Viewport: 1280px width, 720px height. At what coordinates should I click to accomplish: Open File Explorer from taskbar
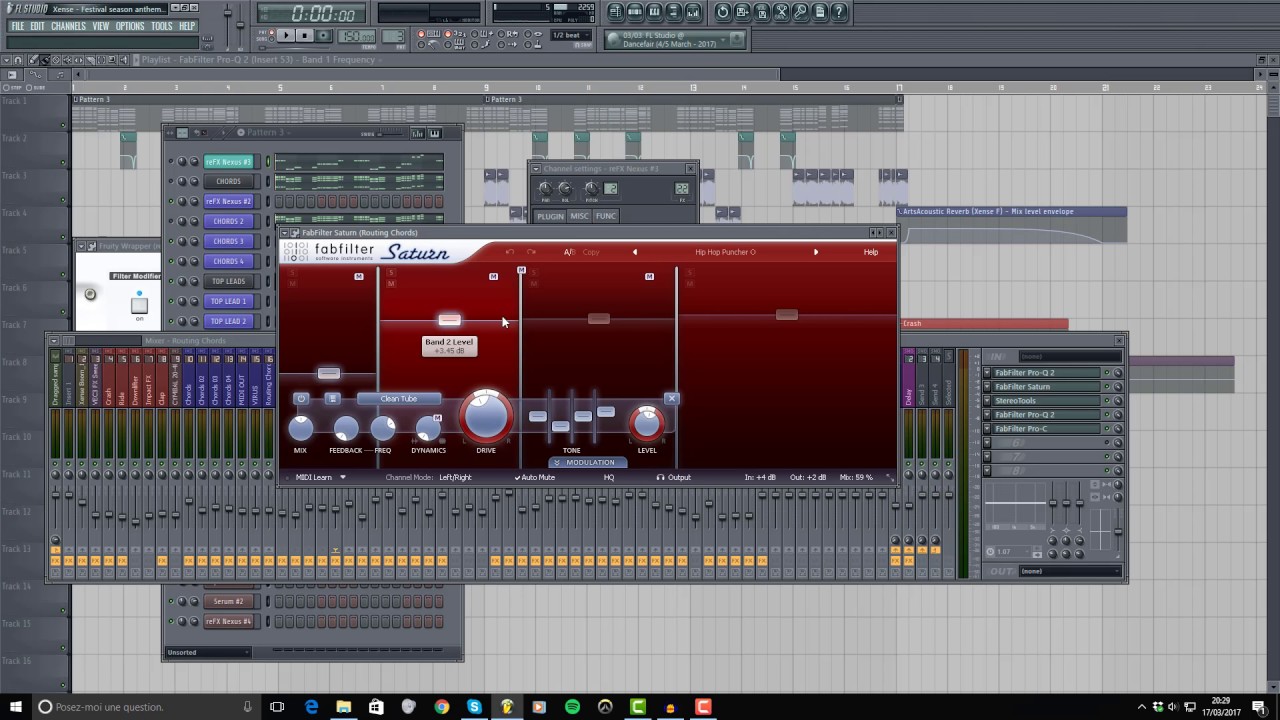point(343,707)
